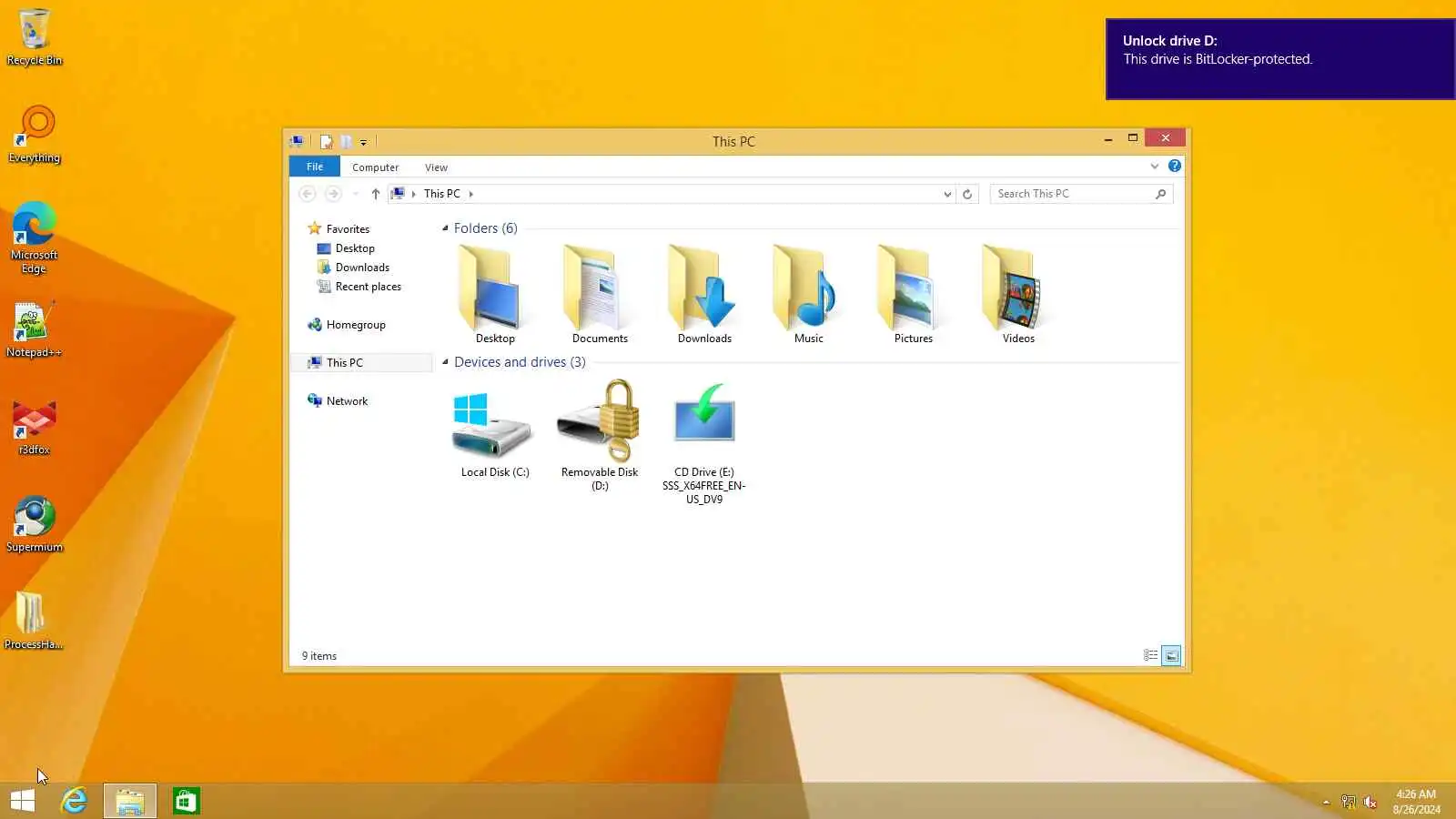The height and width of the screenshot is (819, 1456).
Task: Open the Customize Quick Access Toolbar dropdown
Action: tap(363, 142)
